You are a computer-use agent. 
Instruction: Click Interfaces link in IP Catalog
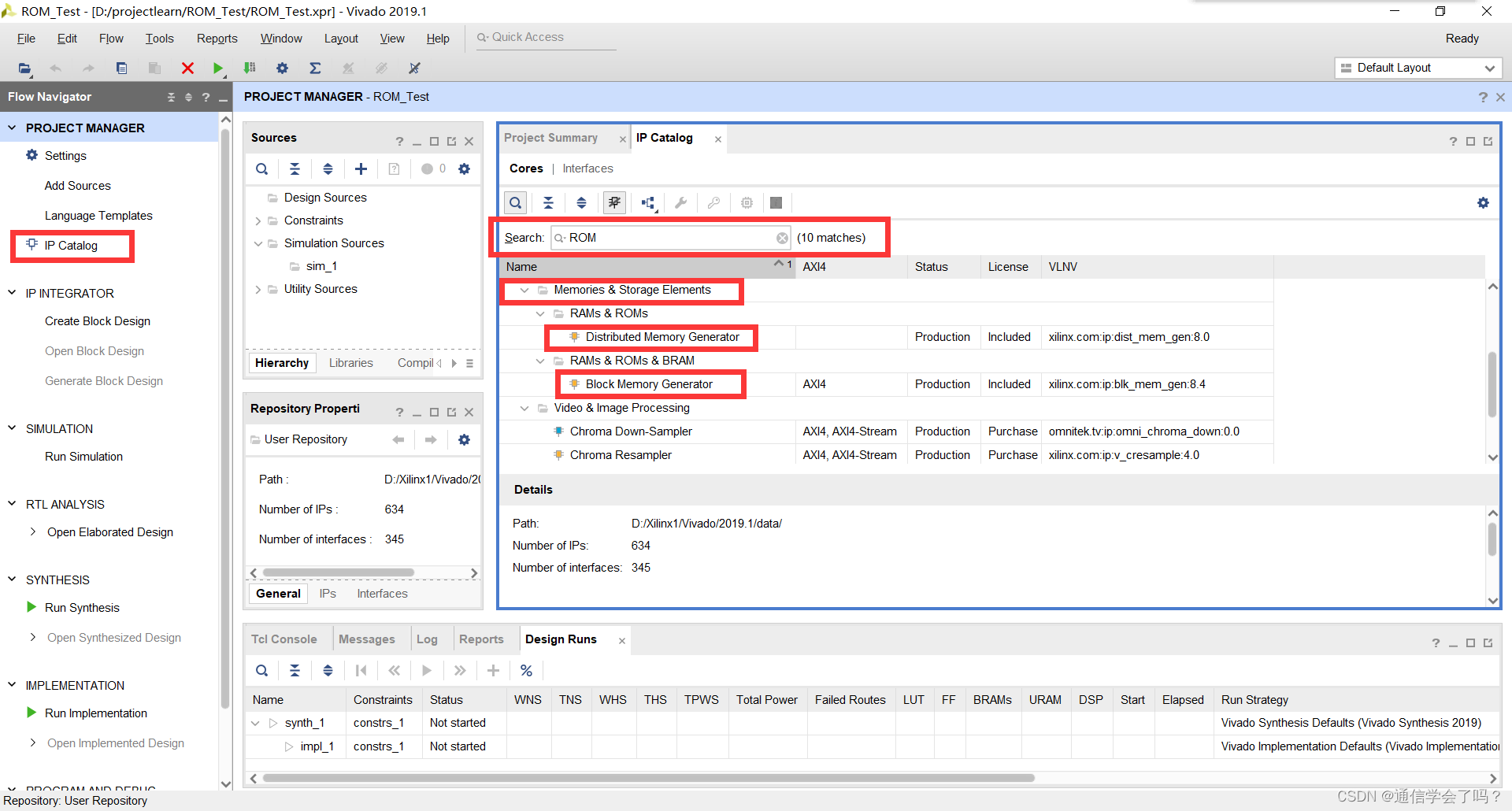587,168
